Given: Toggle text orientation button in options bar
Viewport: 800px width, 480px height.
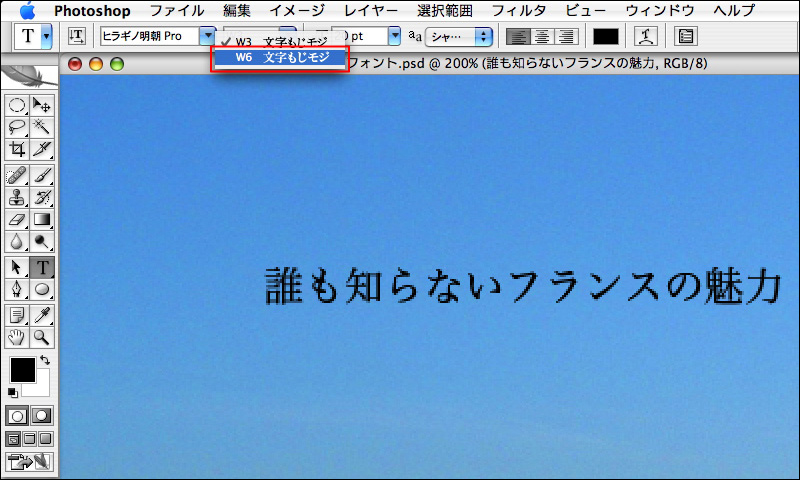Looking at the screenshot, I should click(x=77, y=36).
